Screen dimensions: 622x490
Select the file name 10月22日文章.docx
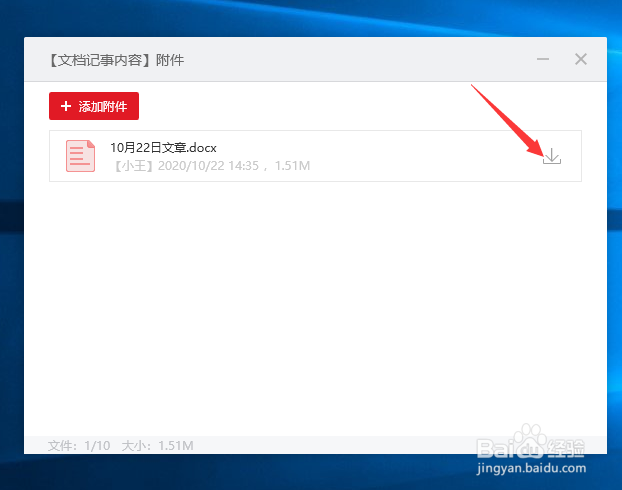point(163,148)
